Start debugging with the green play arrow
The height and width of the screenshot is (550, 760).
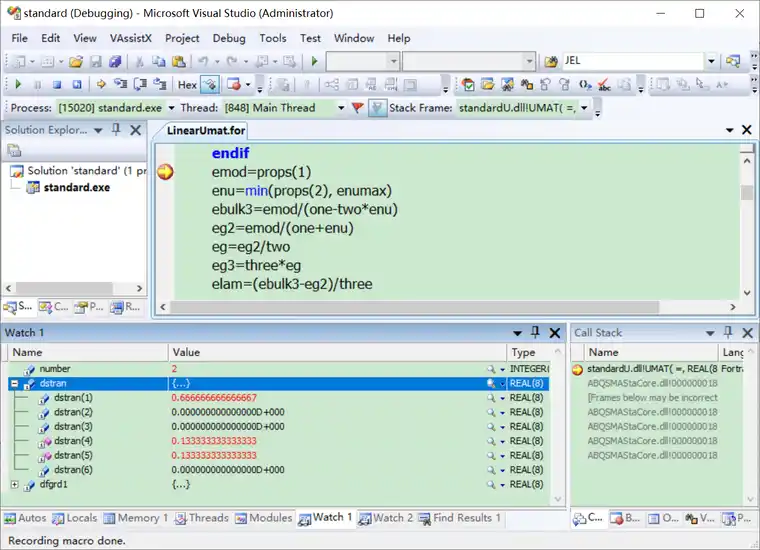tap(314, 61)
